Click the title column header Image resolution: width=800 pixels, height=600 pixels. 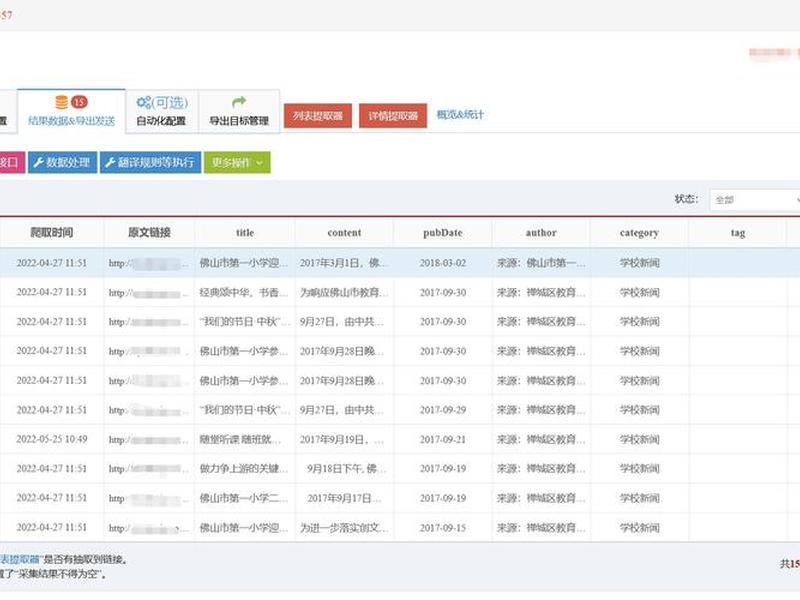point(245,233)
